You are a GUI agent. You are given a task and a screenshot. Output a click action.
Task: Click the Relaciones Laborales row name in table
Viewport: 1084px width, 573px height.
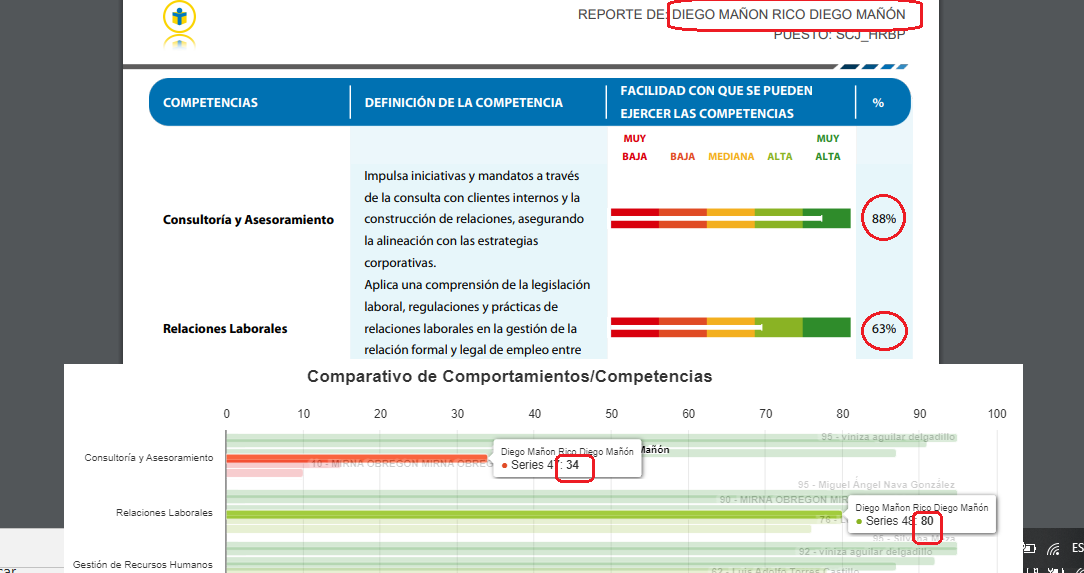[x=225, y=328]
